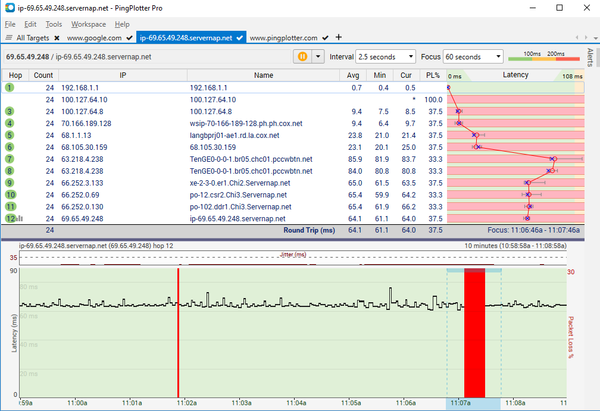Viewport: 600px width, 411px height.
Task: Open the Edit menu
Action: [x=30, y=24]
